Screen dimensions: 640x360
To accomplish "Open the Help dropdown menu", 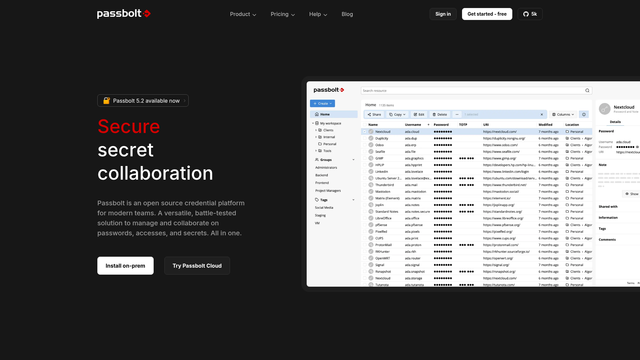I will pos(318,14).
